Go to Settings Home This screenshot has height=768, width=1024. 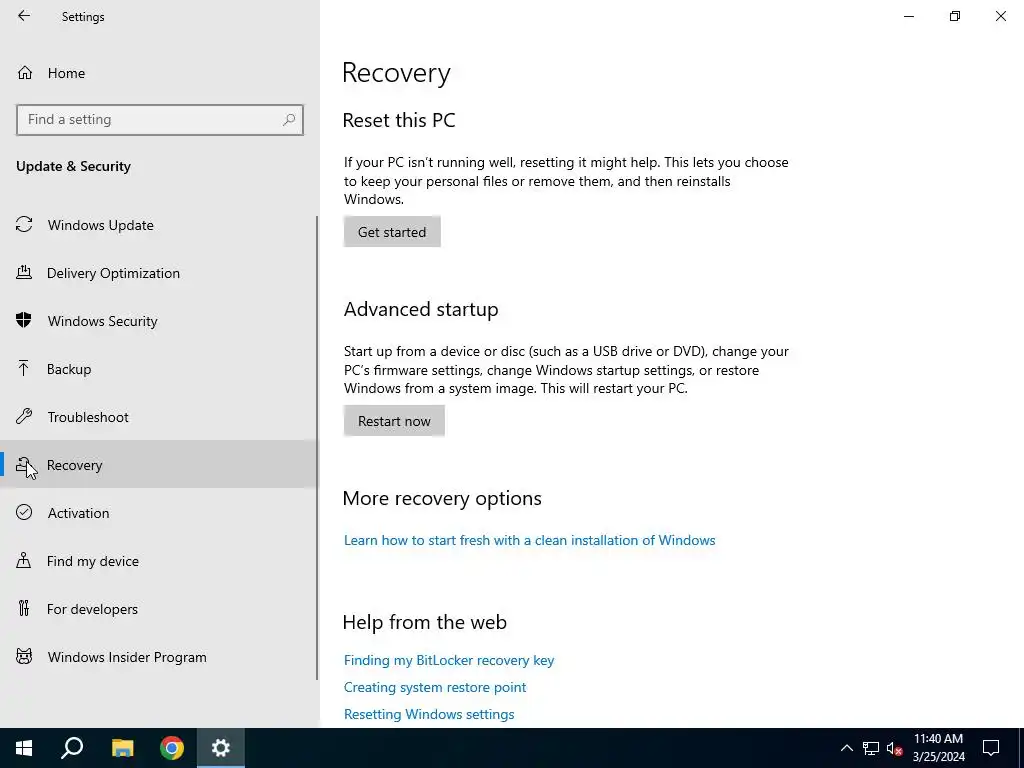(x=159, y=72)
